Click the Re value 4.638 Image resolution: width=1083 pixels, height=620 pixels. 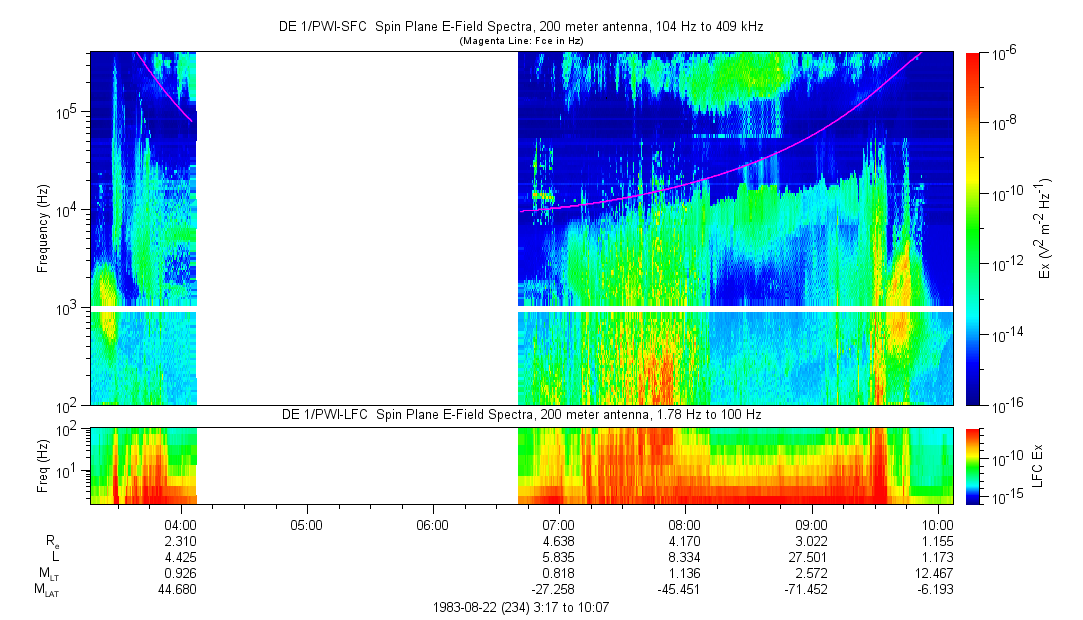click(x=557, y=541)
